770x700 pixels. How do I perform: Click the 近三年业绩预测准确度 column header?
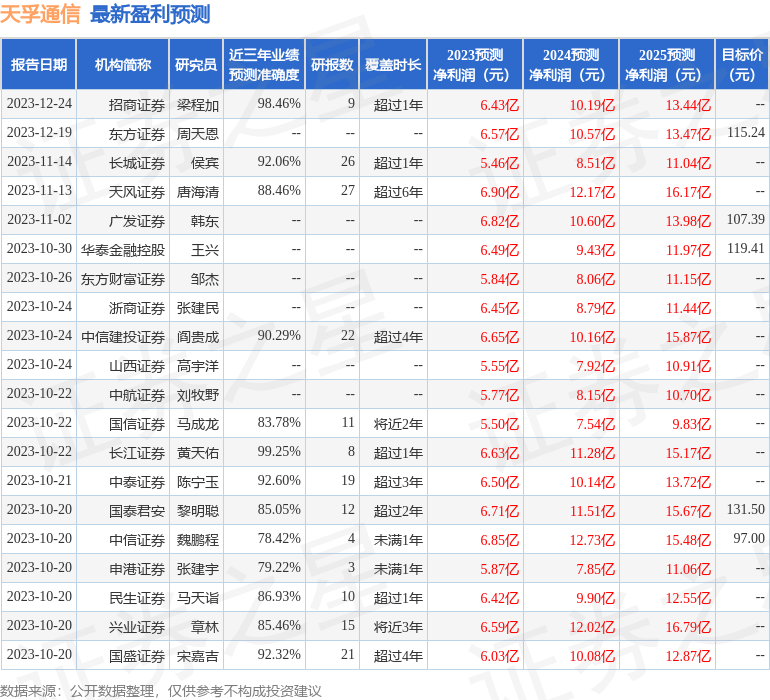264,64
